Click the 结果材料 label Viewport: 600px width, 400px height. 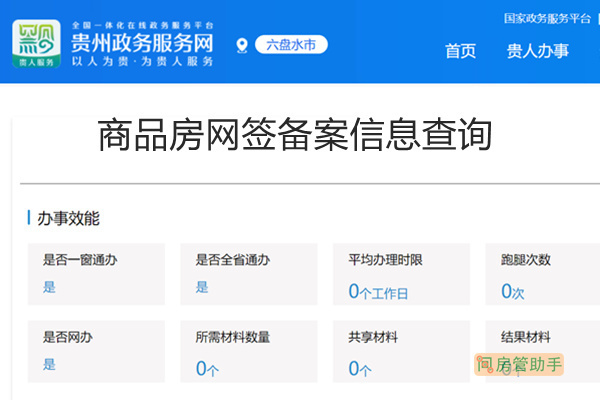(x=526, y=337)
